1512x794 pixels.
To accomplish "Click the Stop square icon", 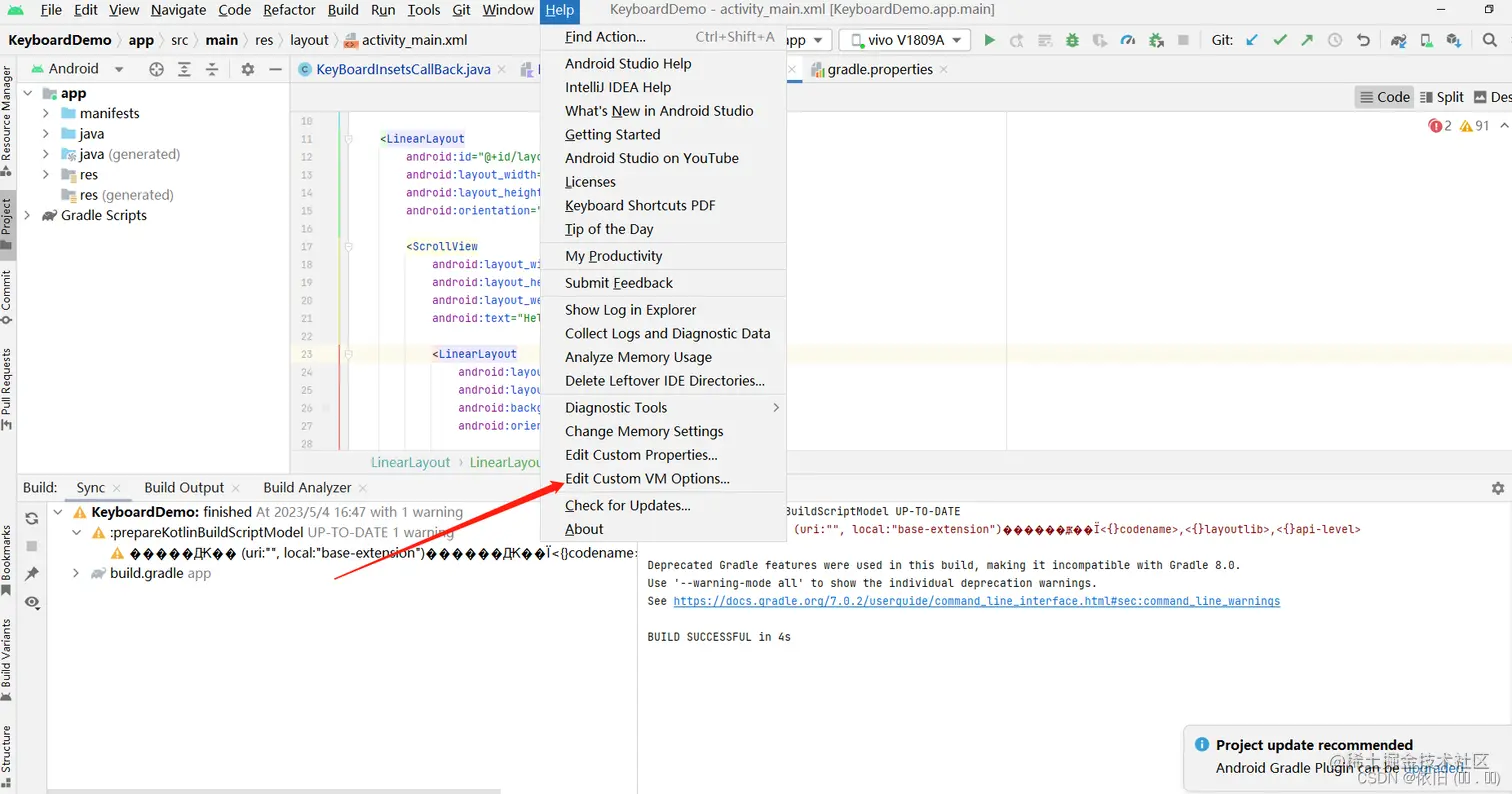I will coord(1183,40).
